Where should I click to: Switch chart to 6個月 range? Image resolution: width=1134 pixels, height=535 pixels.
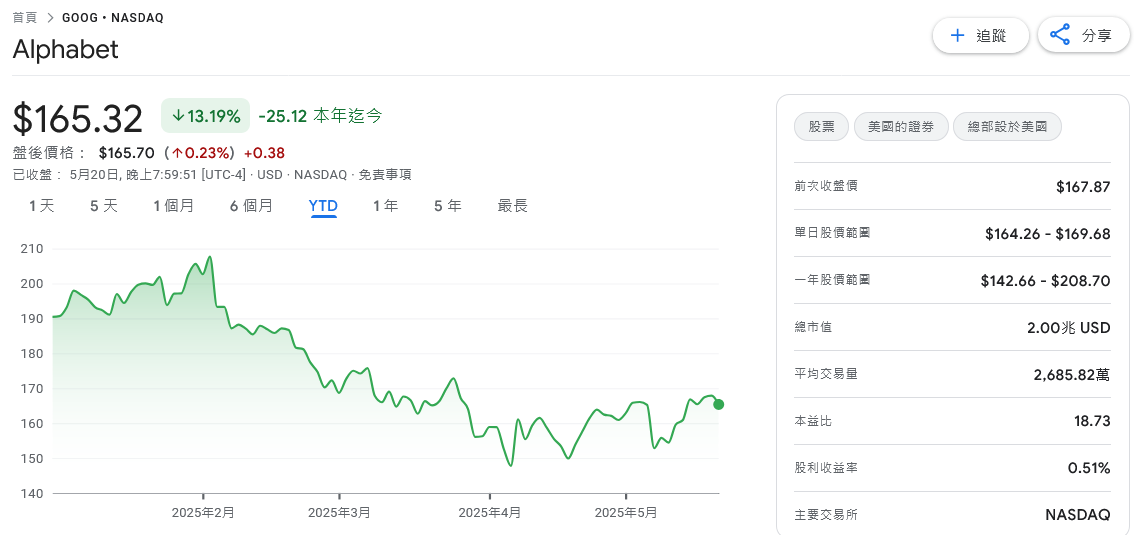[x=252, y=206]
